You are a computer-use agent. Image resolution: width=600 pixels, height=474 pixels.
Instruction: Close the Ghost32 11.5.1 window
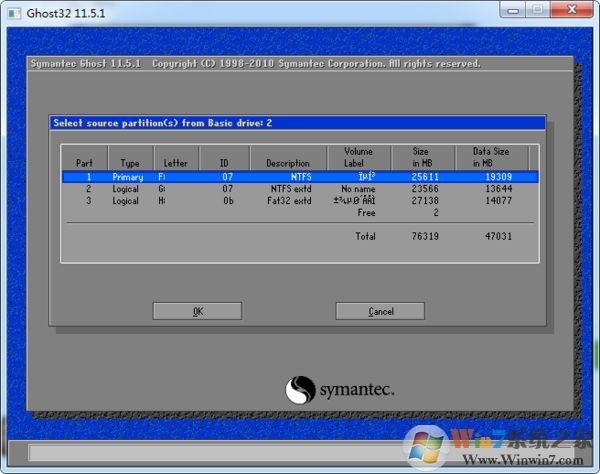pyautogui.click(x=571, y=9)
